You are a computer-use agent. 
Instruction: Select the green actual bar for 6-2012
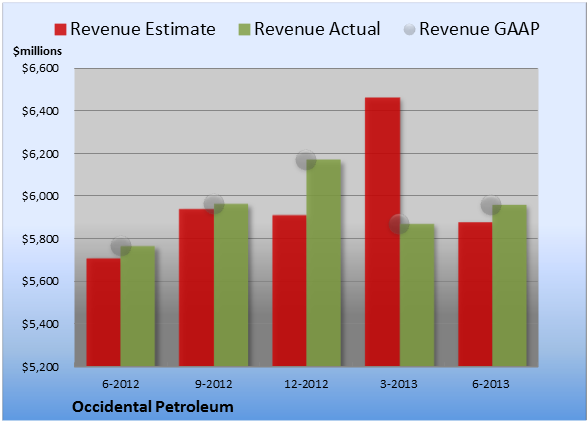pyautogui.click(x=138, y=306)
